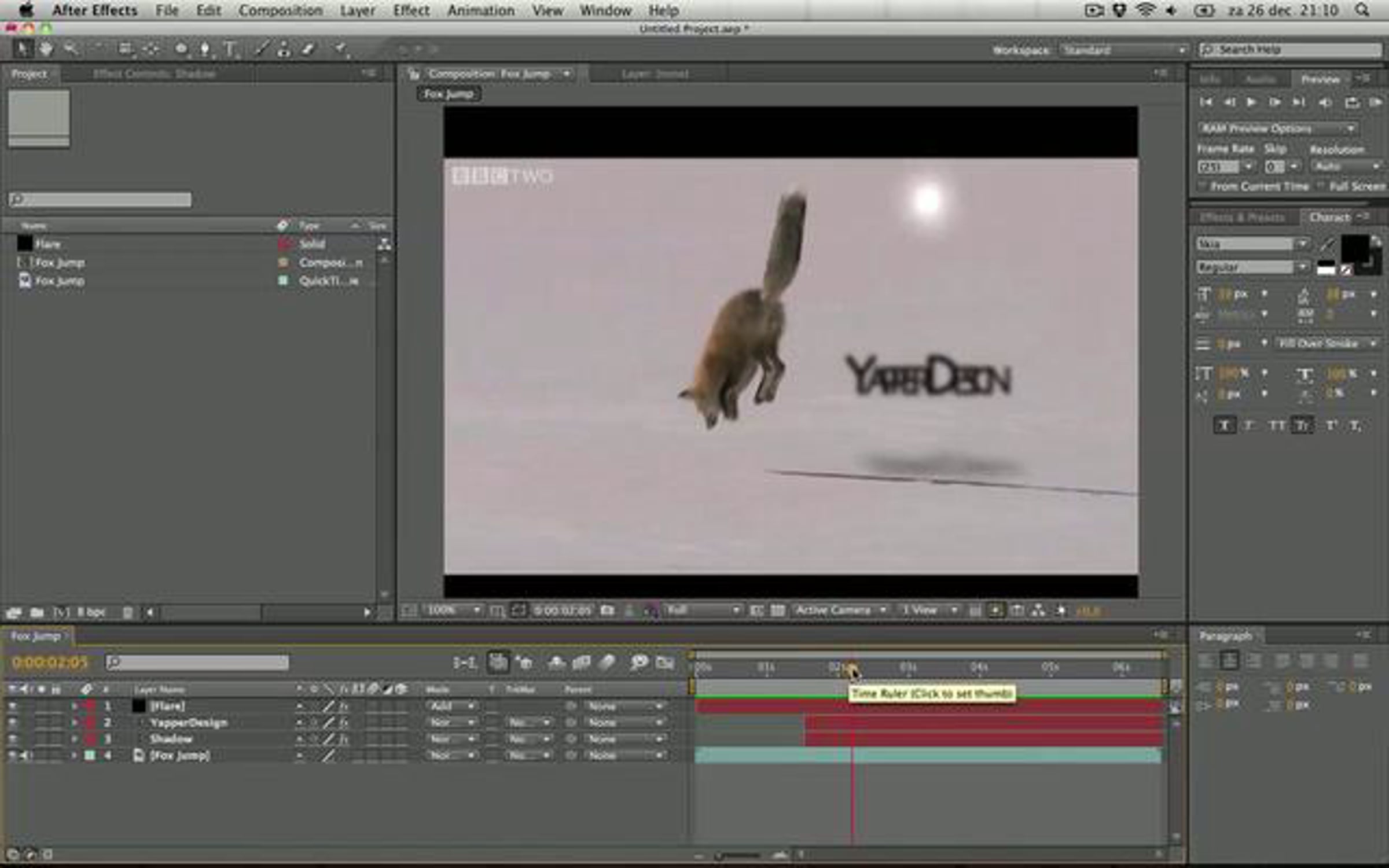The height and width of the screenshot is (868, 1389).
Task: Click the Take Snapshot camera icon
Action: point(608,610)
